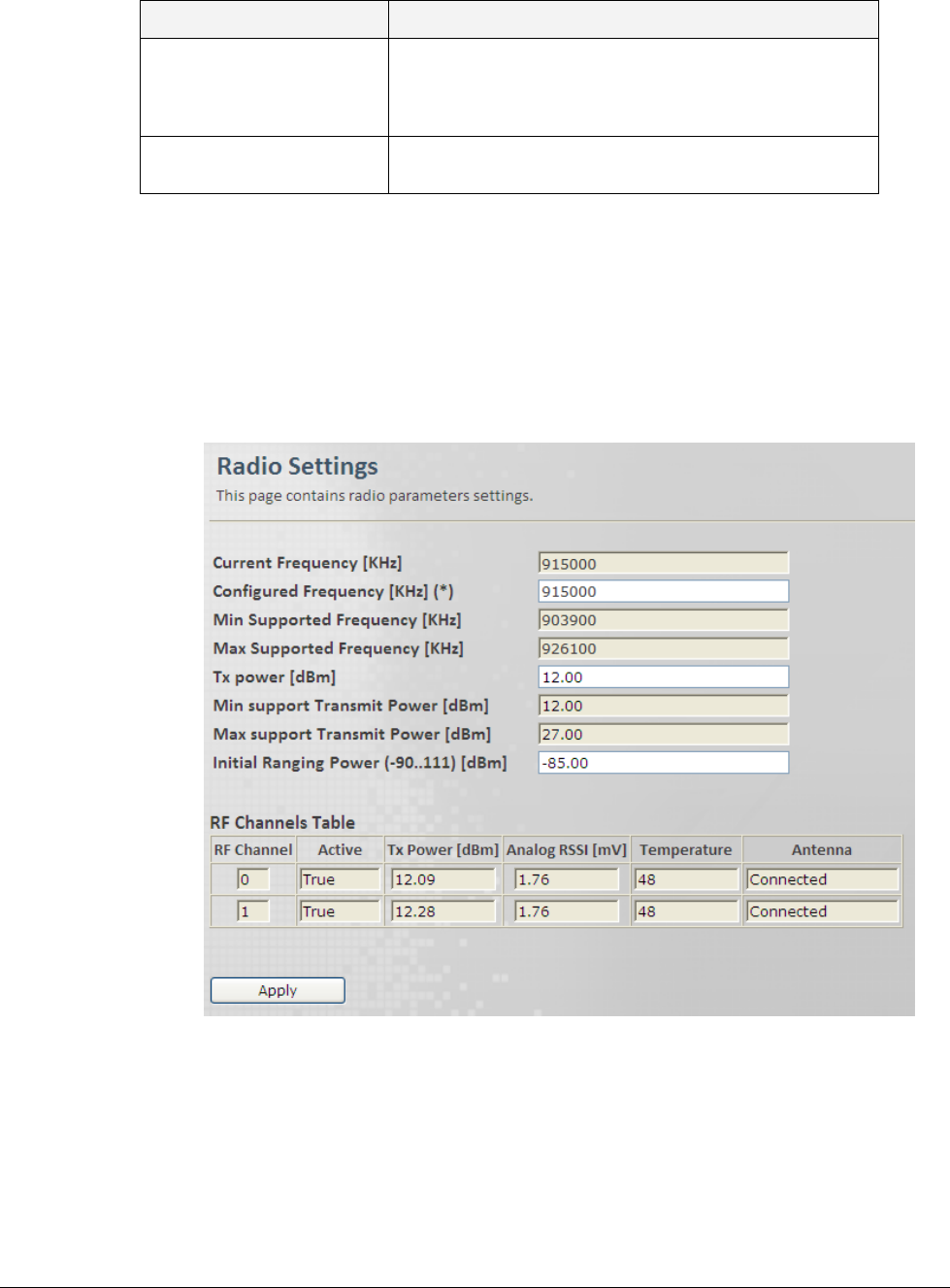Select Temperature cell of channel 1
950x1288 pixels.
(x=687, y=911)
